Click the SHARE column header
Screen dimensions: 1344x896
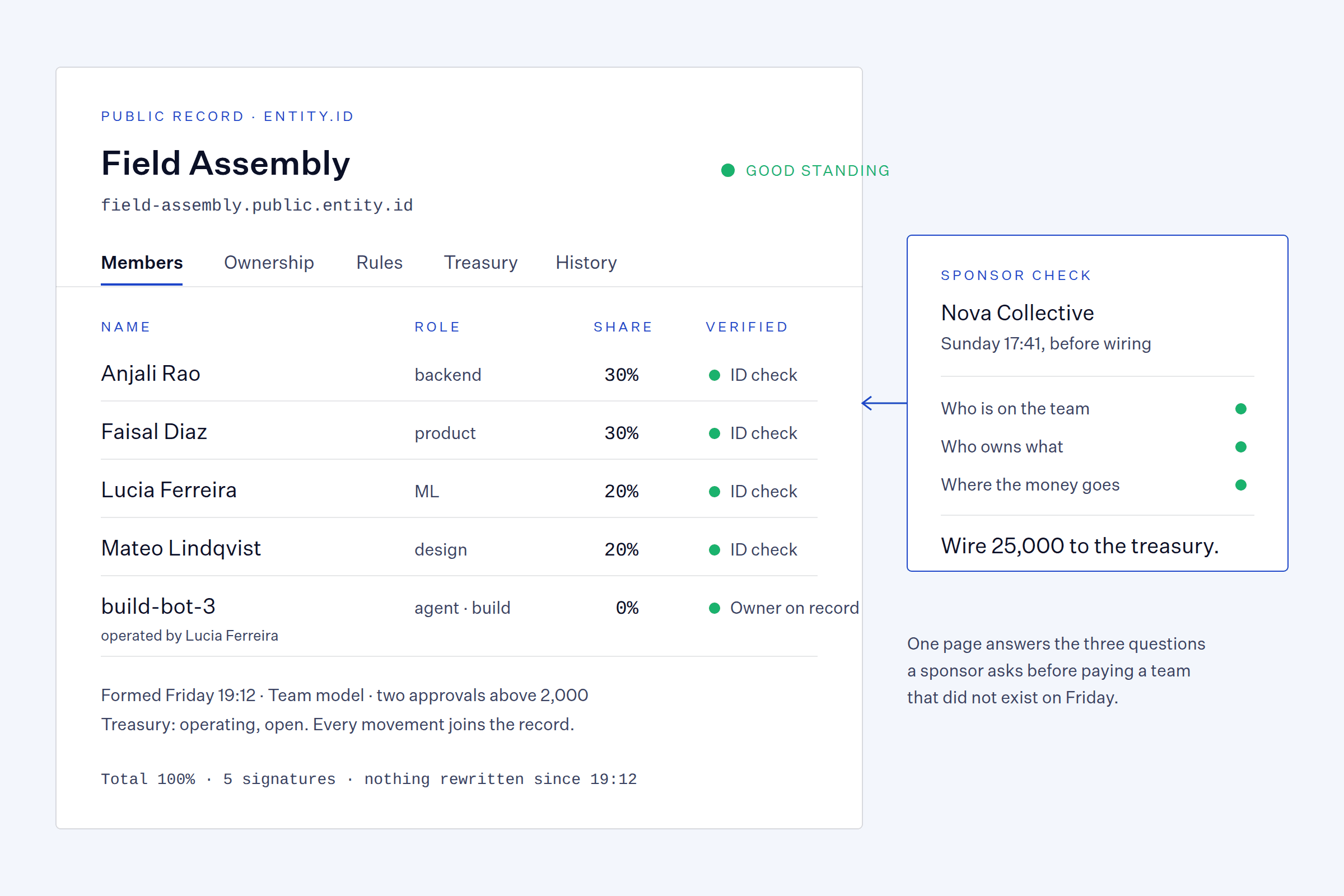pos(623,327)
